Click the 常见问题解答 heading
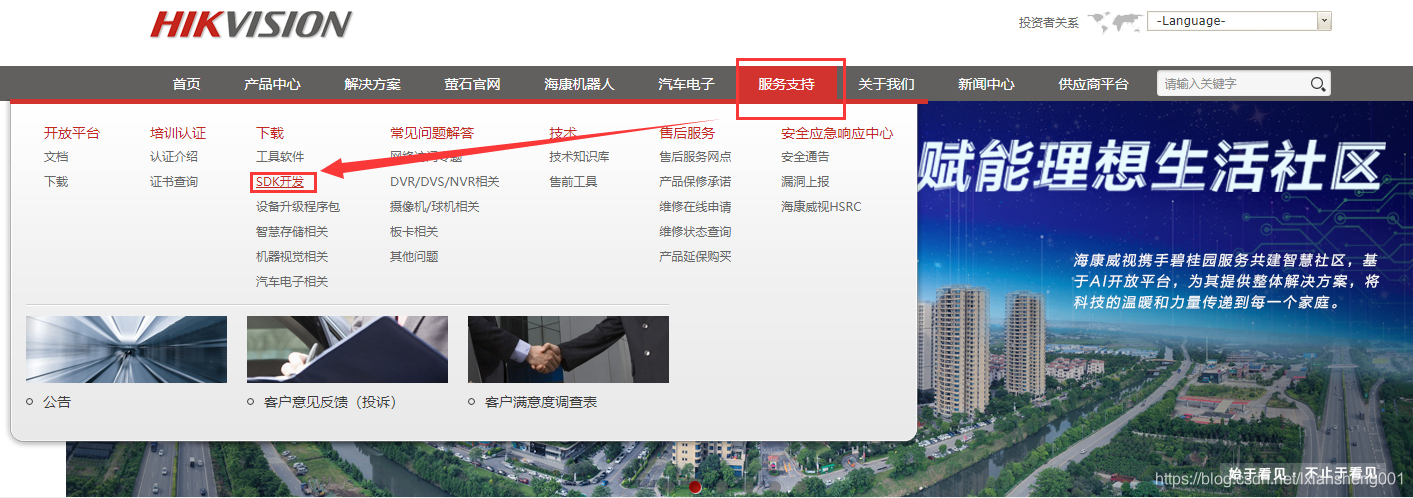The width and height of the screenshot is (1413, 498). tap(432, 132)
